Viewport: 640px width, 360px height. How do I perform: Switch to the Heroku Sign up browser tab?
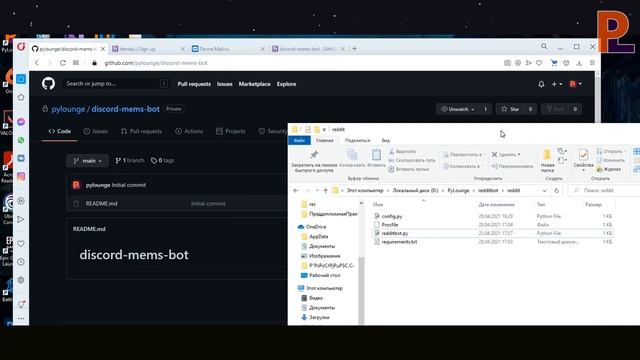(148, 49)
